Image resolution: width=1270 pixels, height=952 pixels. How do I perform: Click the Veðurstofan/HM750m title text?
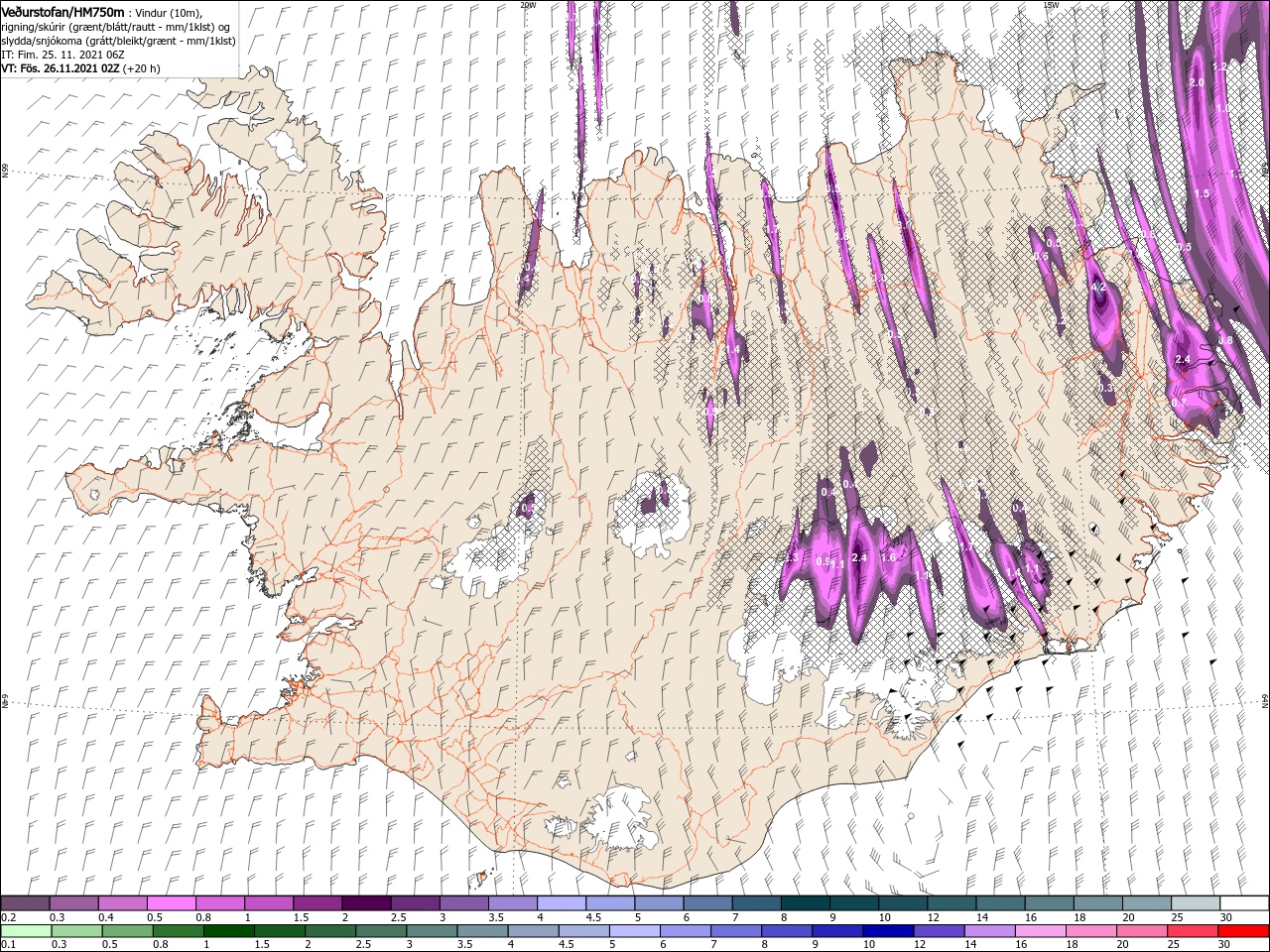(63, 11)
